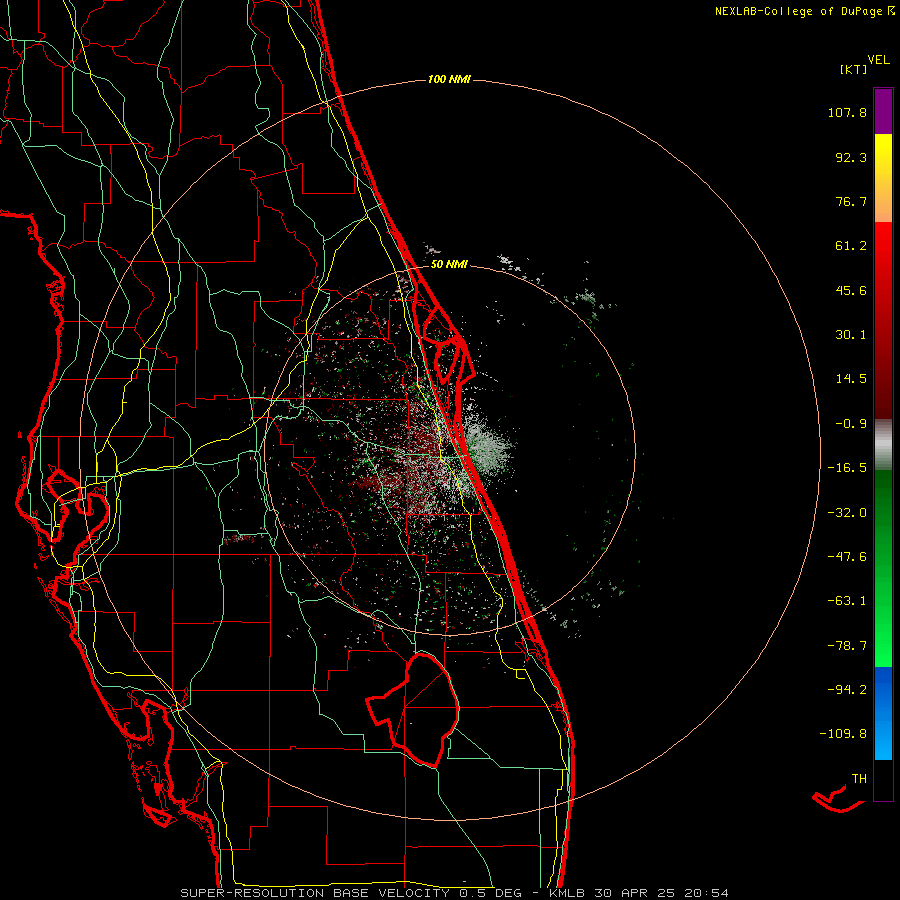Click the 107.8 velocity scale value
The image size is (900, 900).
[x=847, y=112]
